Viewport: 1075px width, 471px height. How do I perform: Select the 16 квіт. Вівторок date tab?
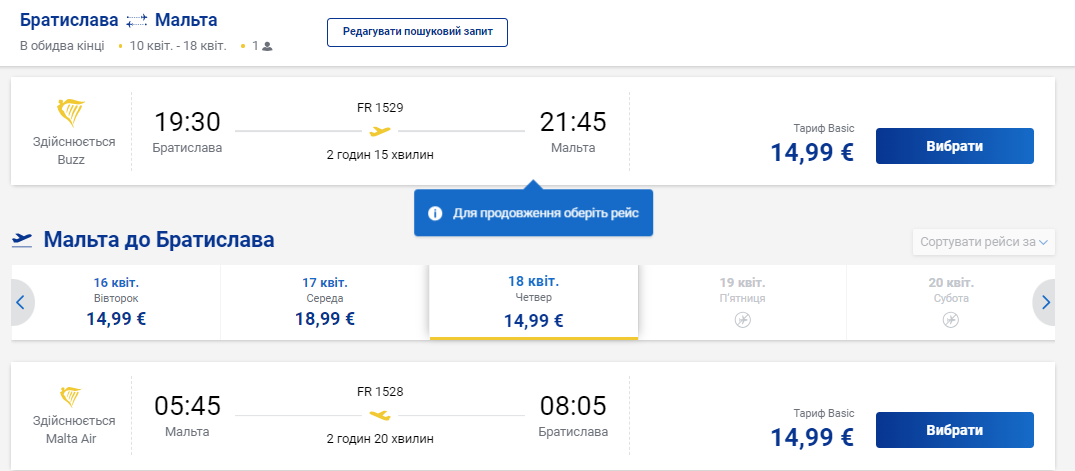(x=115, y=302)
